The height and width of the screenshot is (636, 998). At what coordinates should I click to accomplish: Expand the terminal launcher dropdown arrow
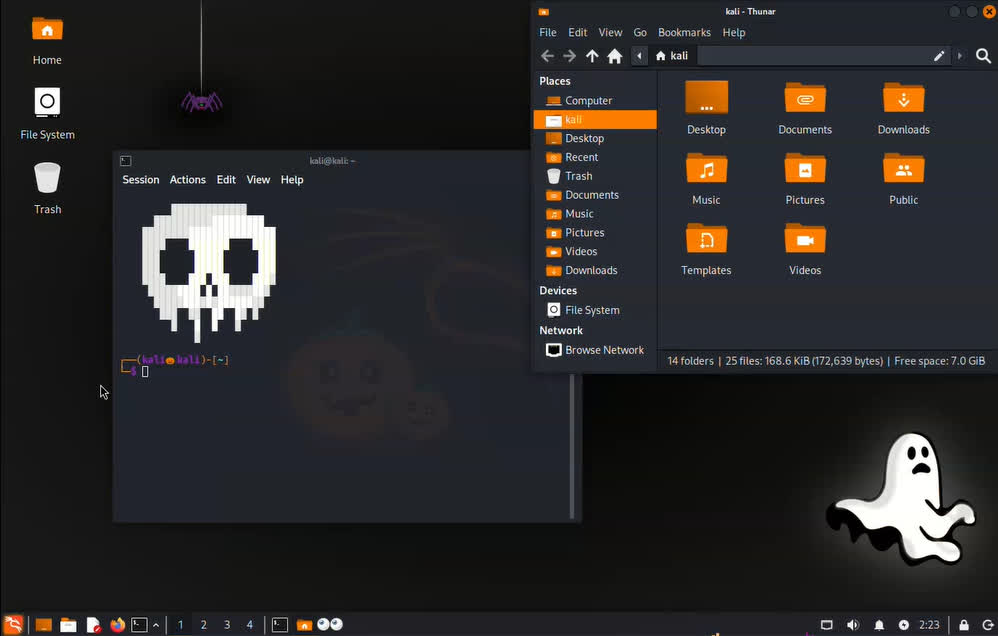pos(156,625)
